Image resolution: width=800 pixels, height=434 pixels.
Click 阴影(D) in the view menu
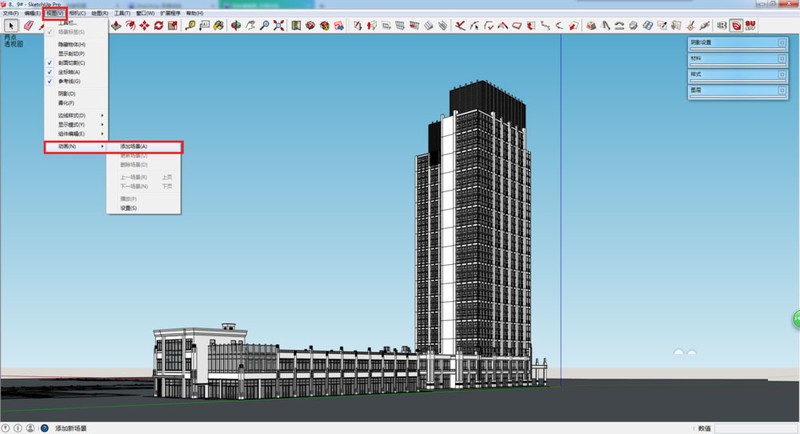pos(66,93)
